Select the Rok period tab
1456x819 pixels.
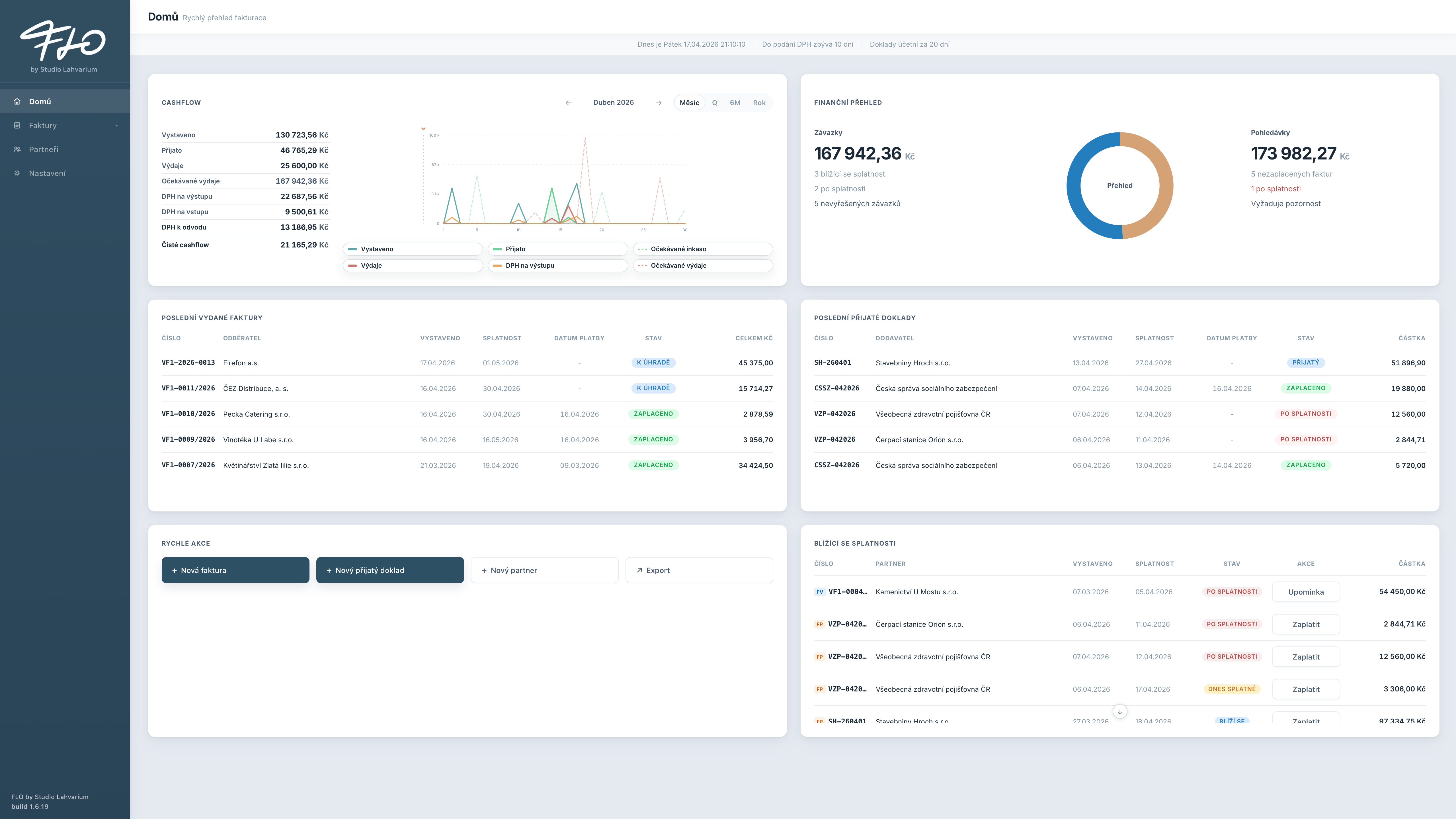click(x=758, y=103)
